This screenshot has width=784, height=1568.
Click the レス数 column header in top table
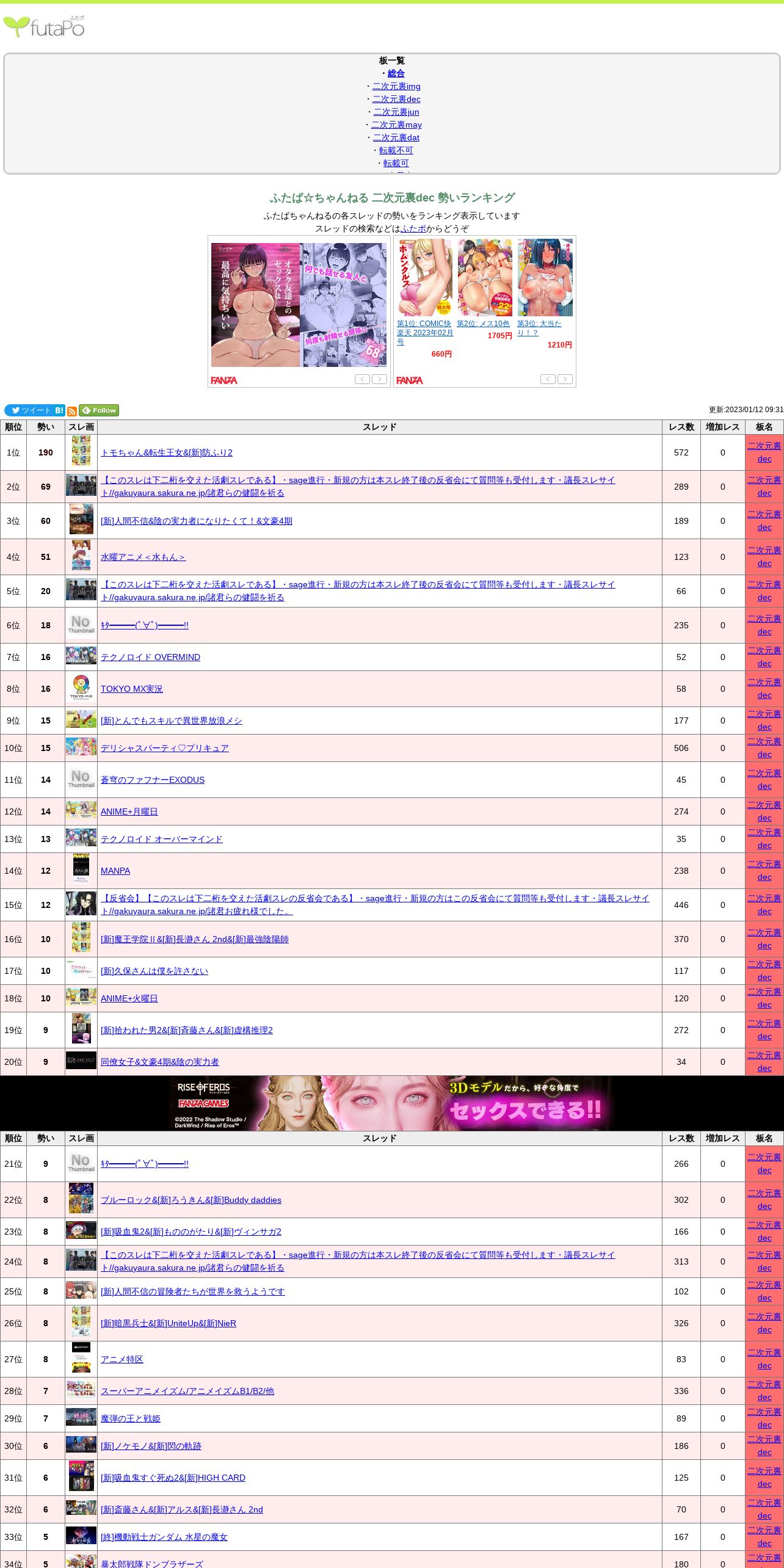point(681,427)
